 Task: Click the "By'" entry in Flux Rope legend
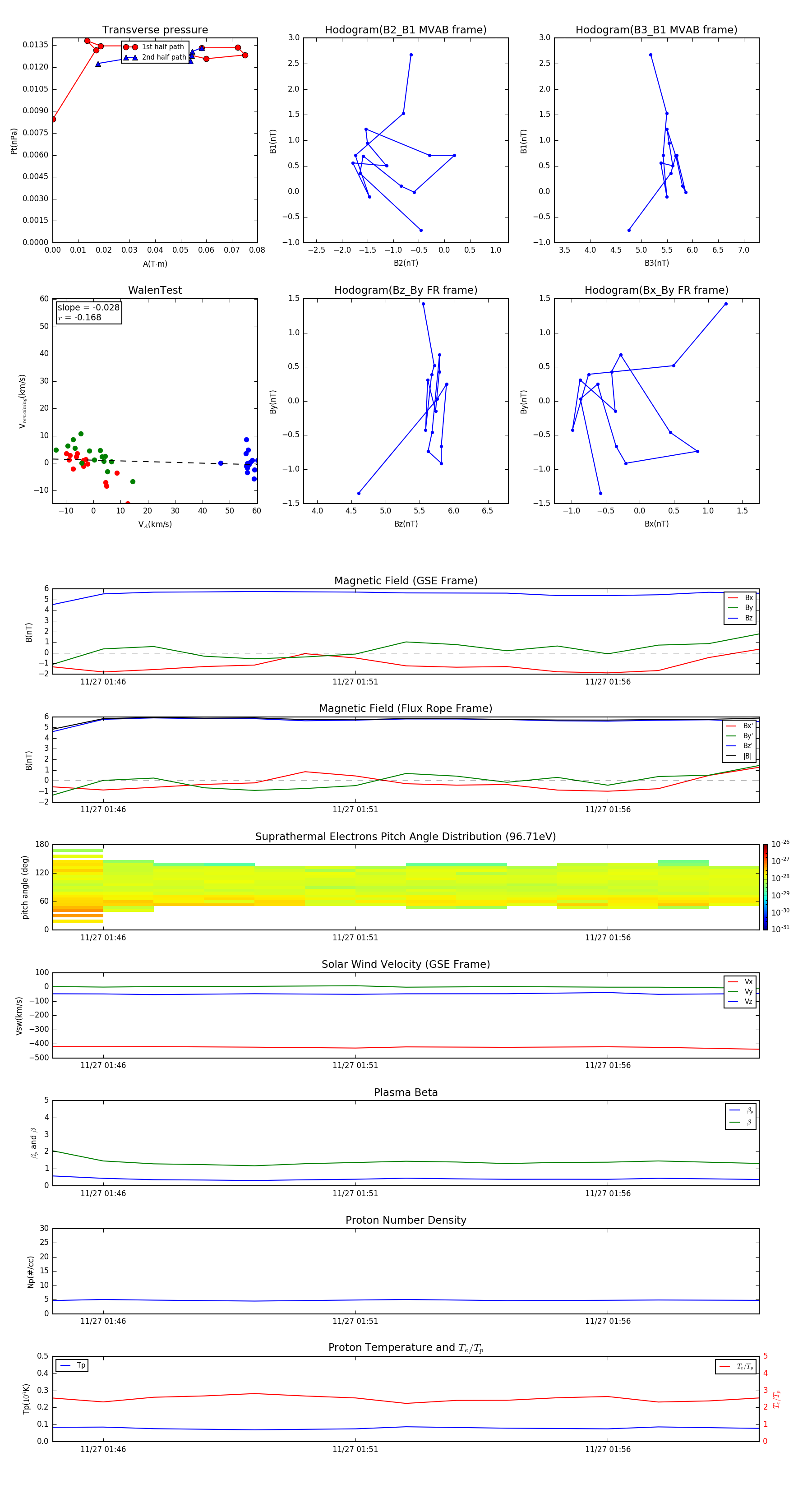click(739, 736)
